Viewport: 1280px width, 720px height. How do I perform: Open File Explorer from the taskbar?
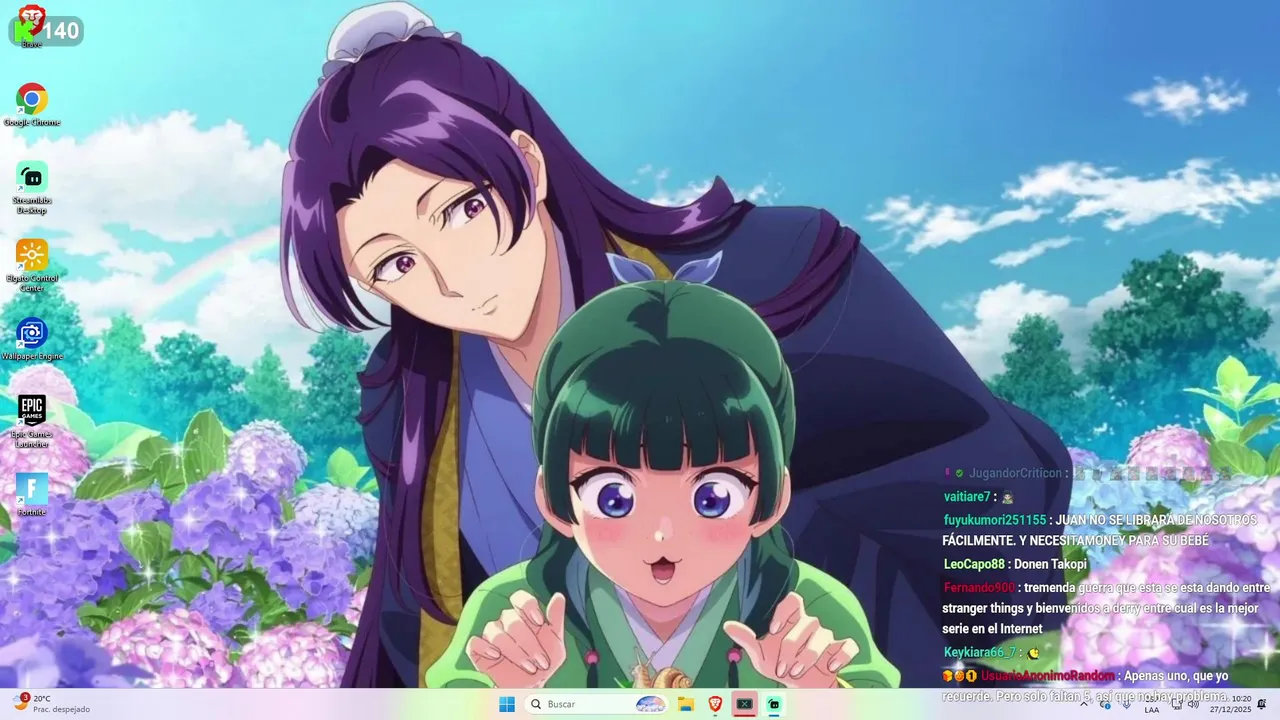point(686,704)
